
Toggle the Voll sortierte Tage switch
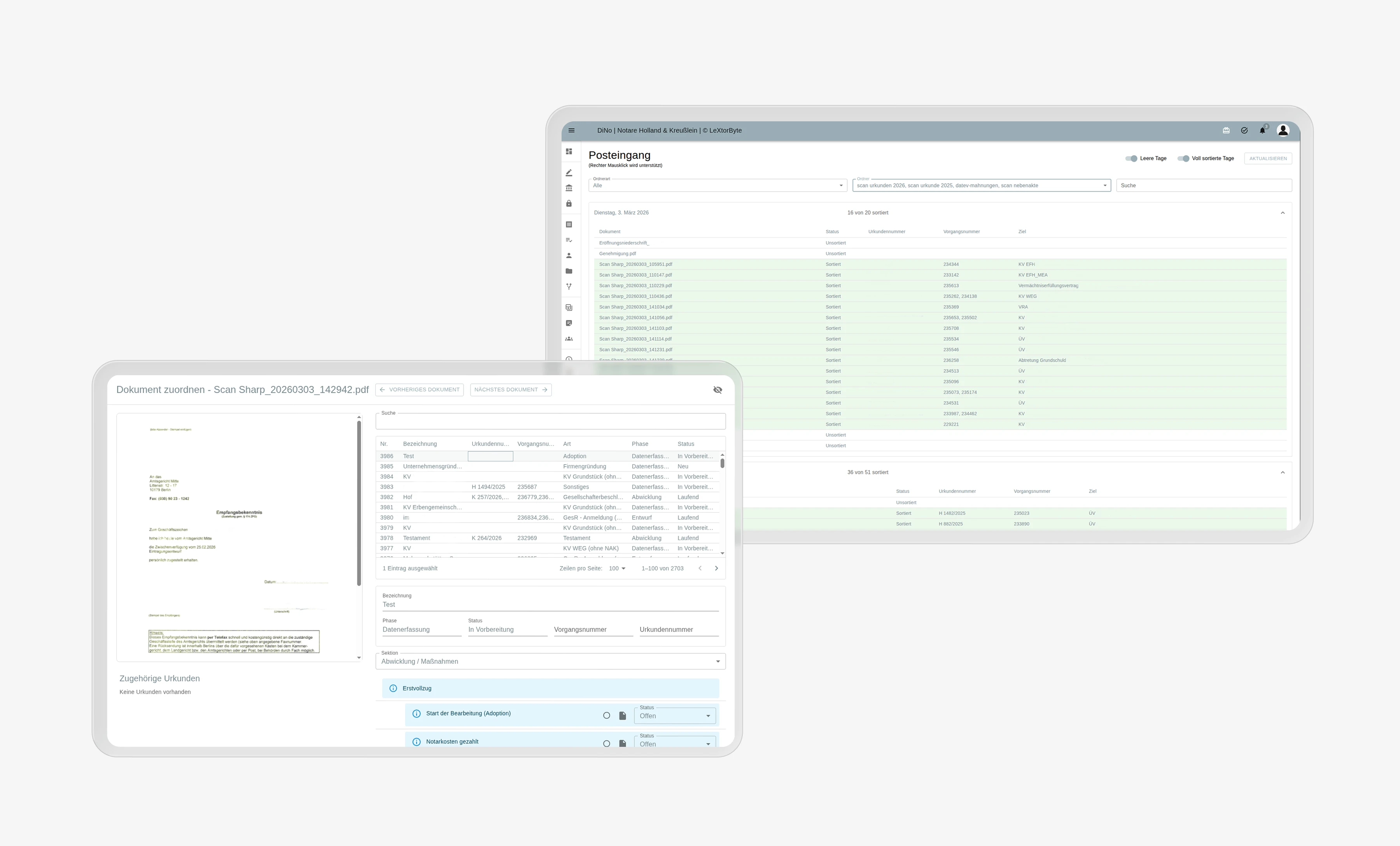(x=1183, y=159)
